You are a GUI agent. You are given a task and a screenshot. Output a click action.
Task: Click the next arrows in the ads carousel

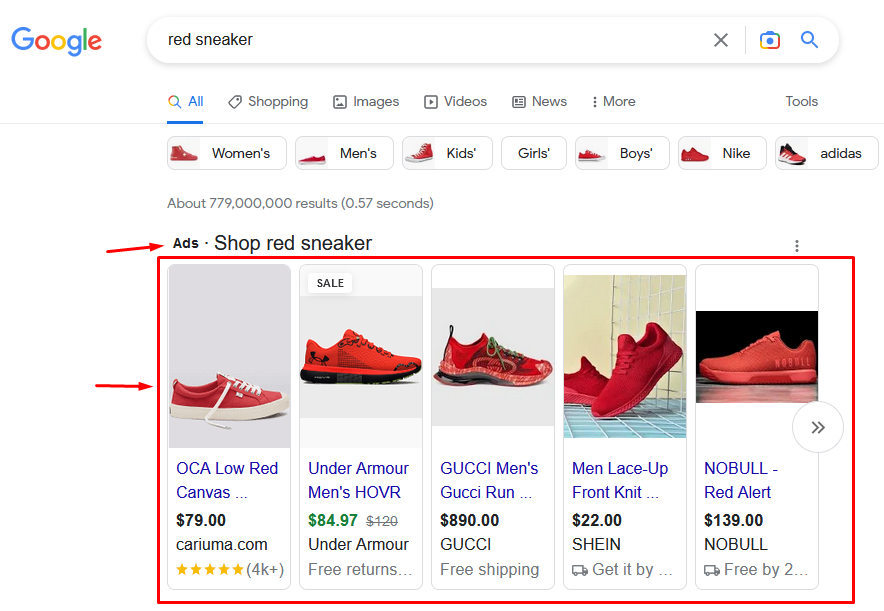(817, 427)
